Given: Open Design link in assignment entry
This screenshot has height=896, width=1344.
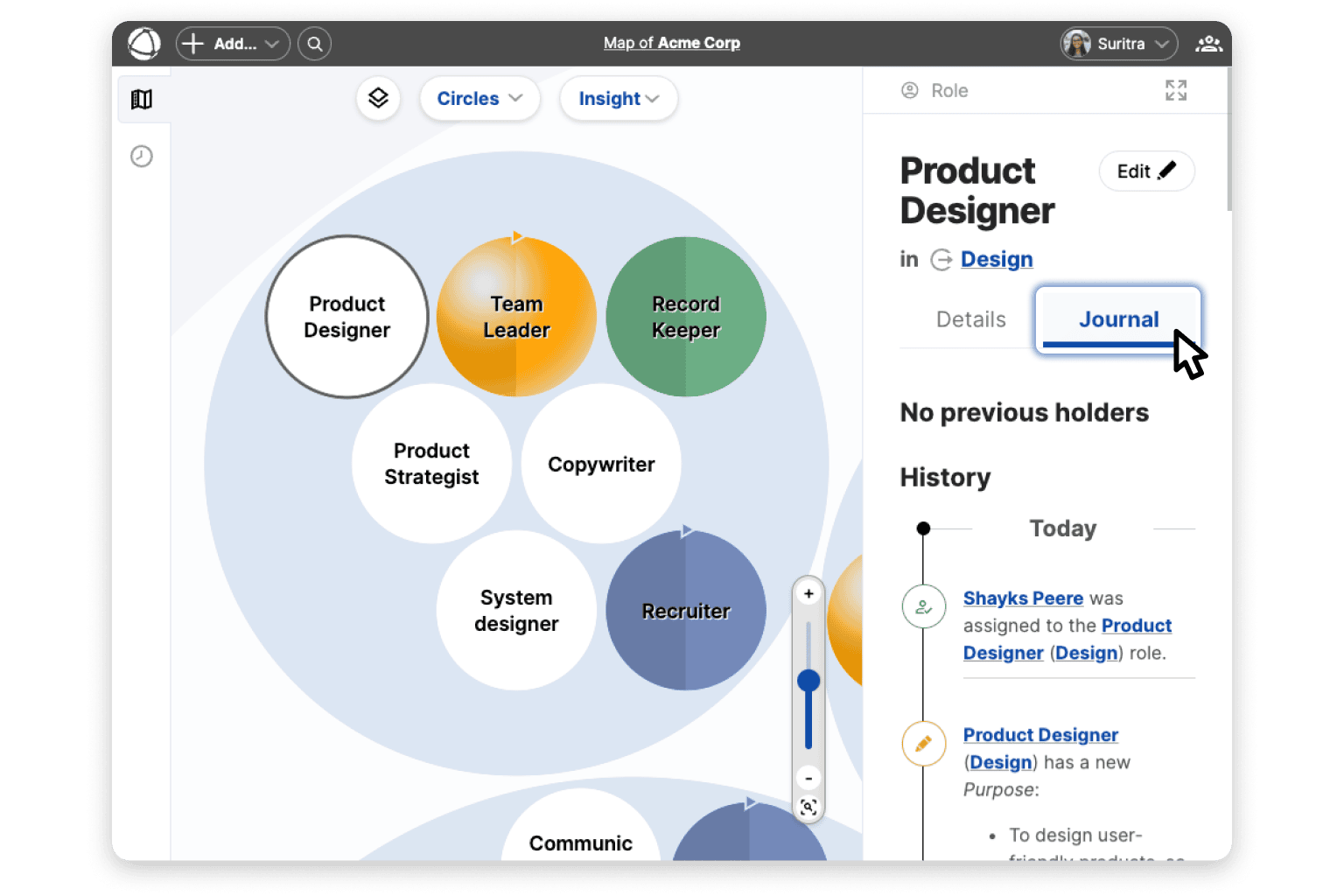Looking at the screenshot, I should 1087,654.
